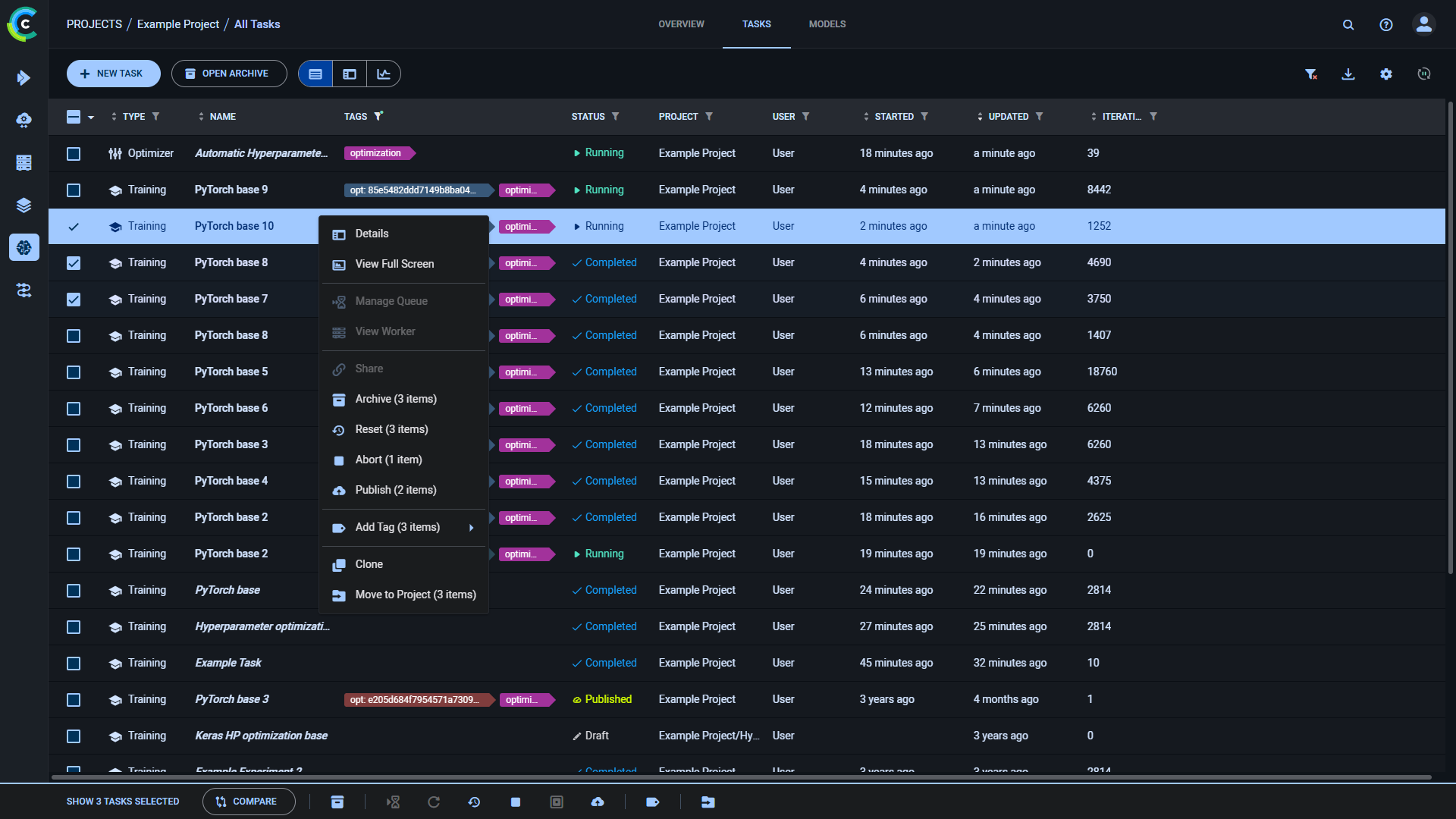Open the auto-refresh icon at top right
Viewport: 1456px width, 819px height.
coord(1424,74)
